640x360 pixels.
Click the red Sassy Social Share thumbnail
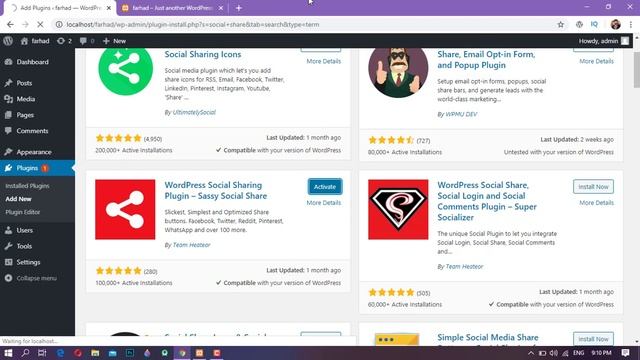[x=125, y=209]
